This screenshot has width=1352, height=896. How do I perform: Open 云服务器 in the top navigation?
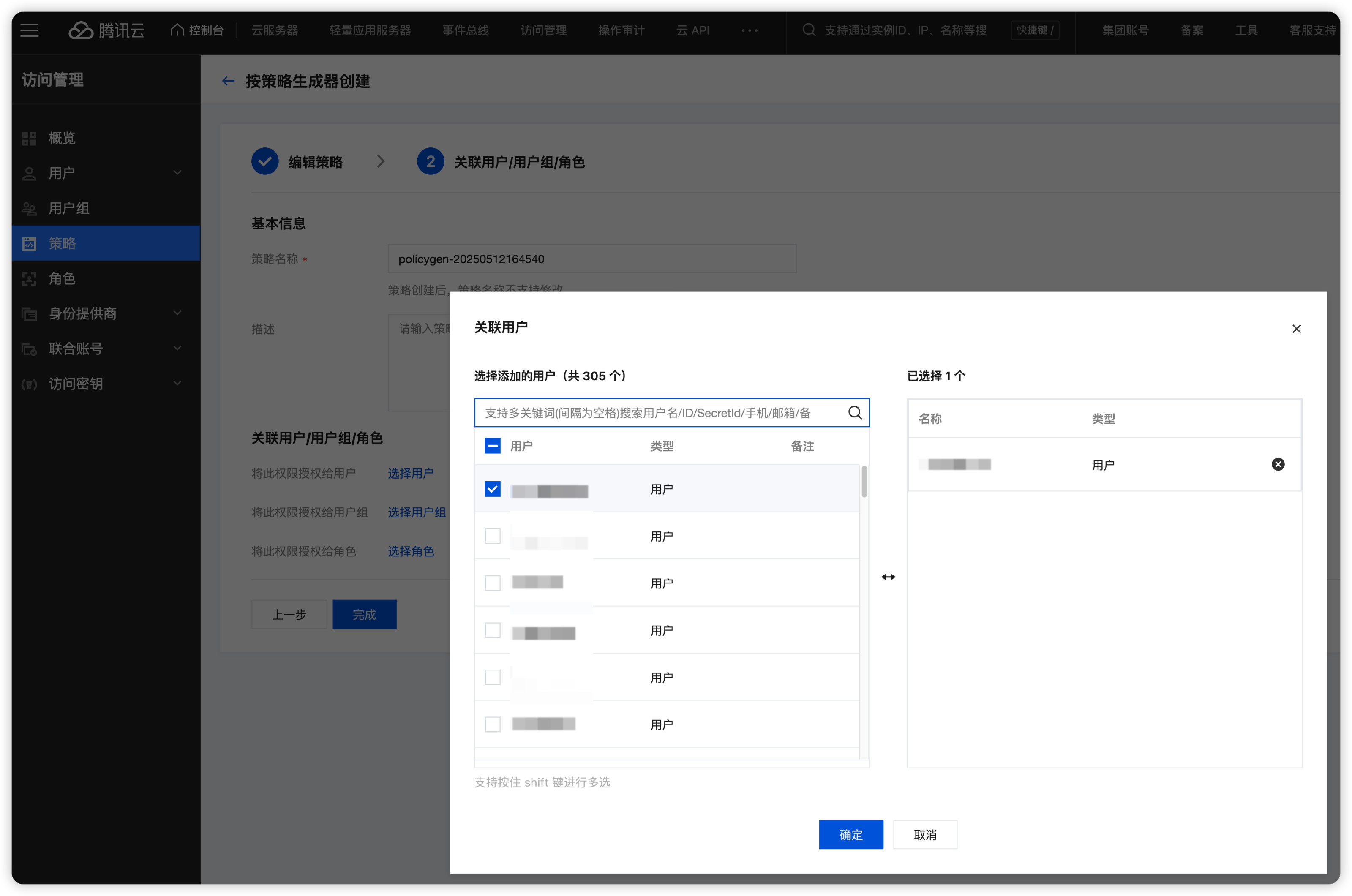275,30
